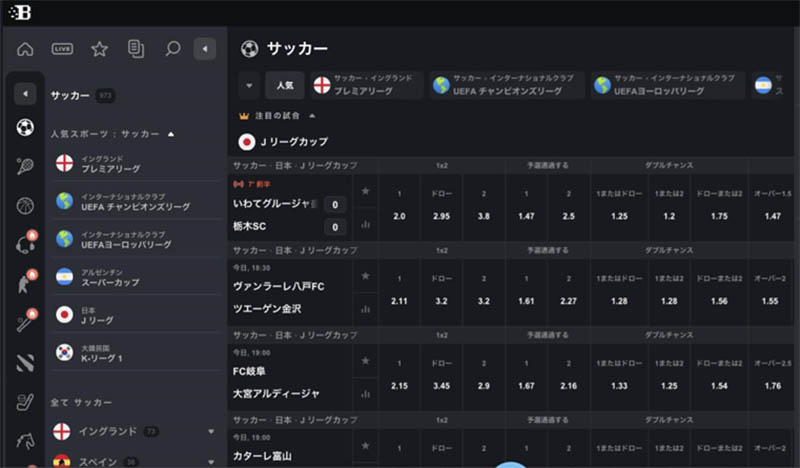Open アルゼンチン スーパーカップ in sidebar

click(135, 277)
